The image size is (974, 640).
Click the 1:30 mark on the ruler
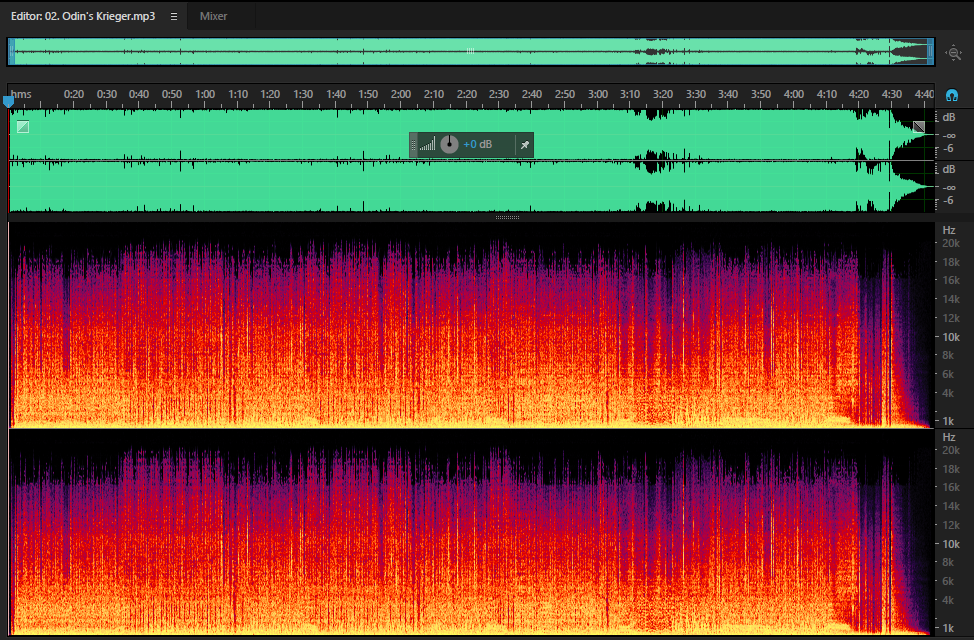(303, 94)
